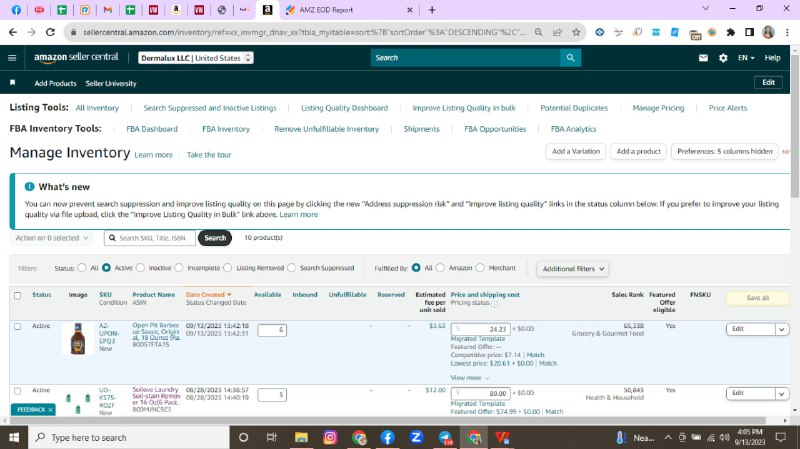Check the select-all checkbox in table header
This screenshot has width=800, height=449.
(18, 295)
